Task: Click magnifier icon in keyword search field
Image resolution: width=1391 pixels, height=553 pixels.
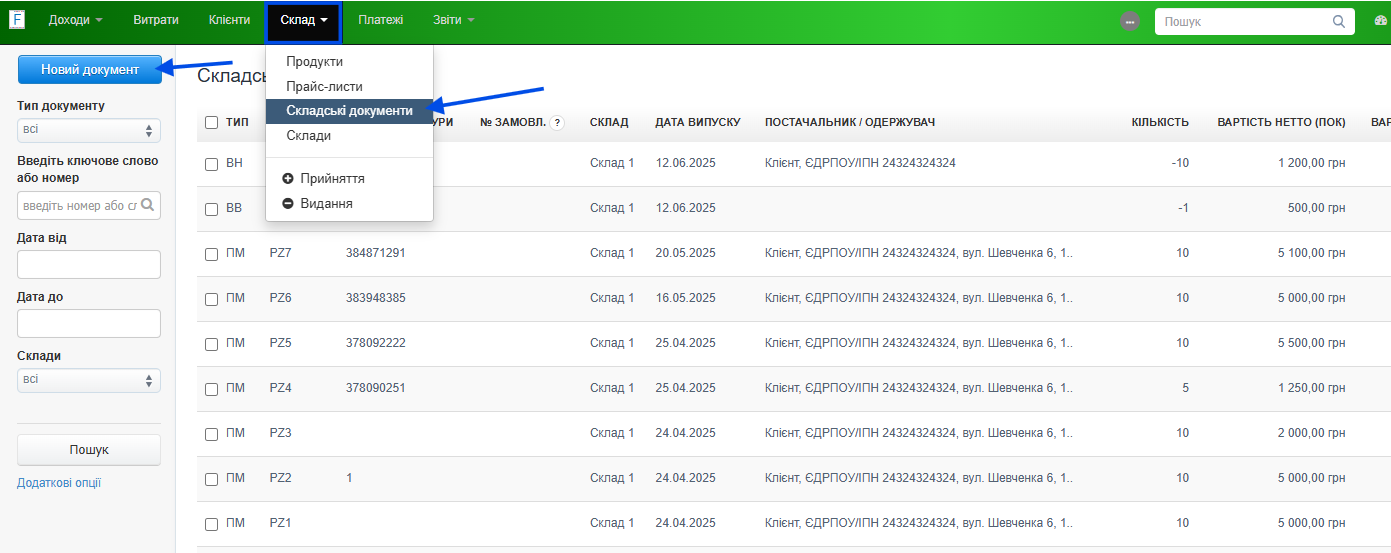Action: (148, 205)
